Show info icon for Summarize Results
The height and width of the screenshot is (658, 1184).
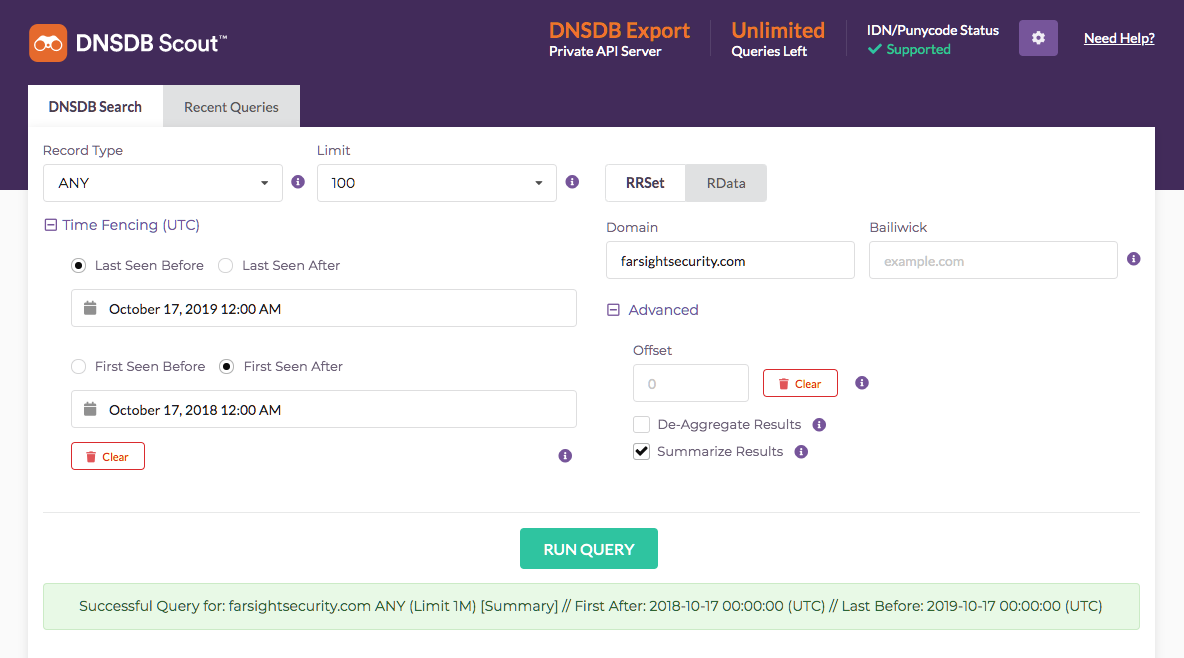point(801,452)
